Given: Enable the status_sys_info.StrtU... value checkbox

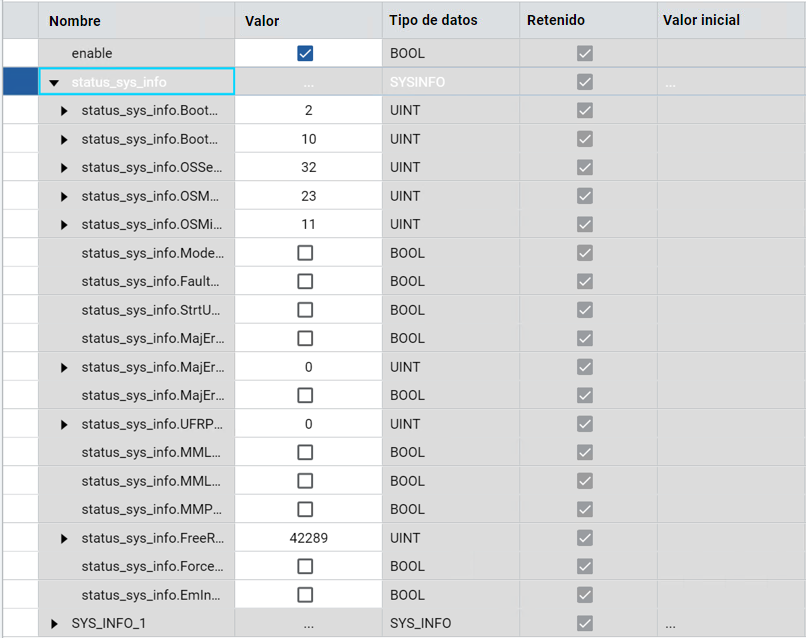Looking at the screenshot, I should tap(305, 310).
